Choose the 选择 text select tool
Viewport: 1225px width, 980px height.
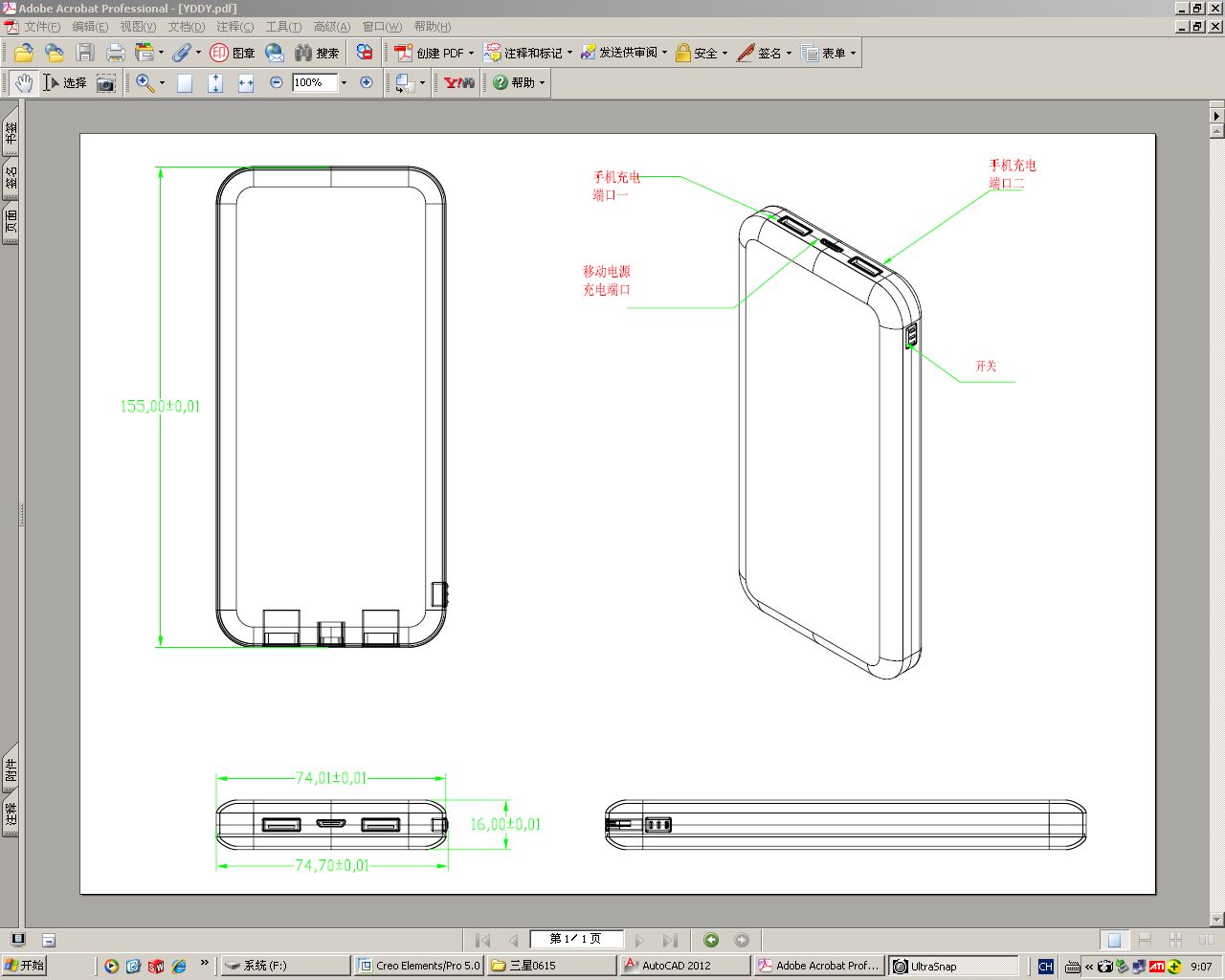pos(65,83)
